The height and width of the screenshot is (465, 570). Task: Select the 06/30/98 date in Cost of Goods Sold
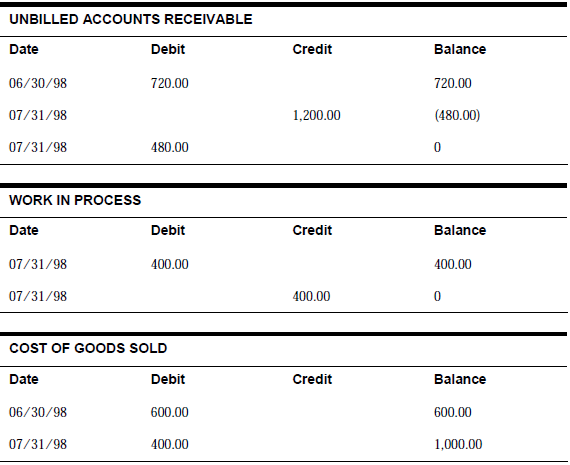click(38, 412)
